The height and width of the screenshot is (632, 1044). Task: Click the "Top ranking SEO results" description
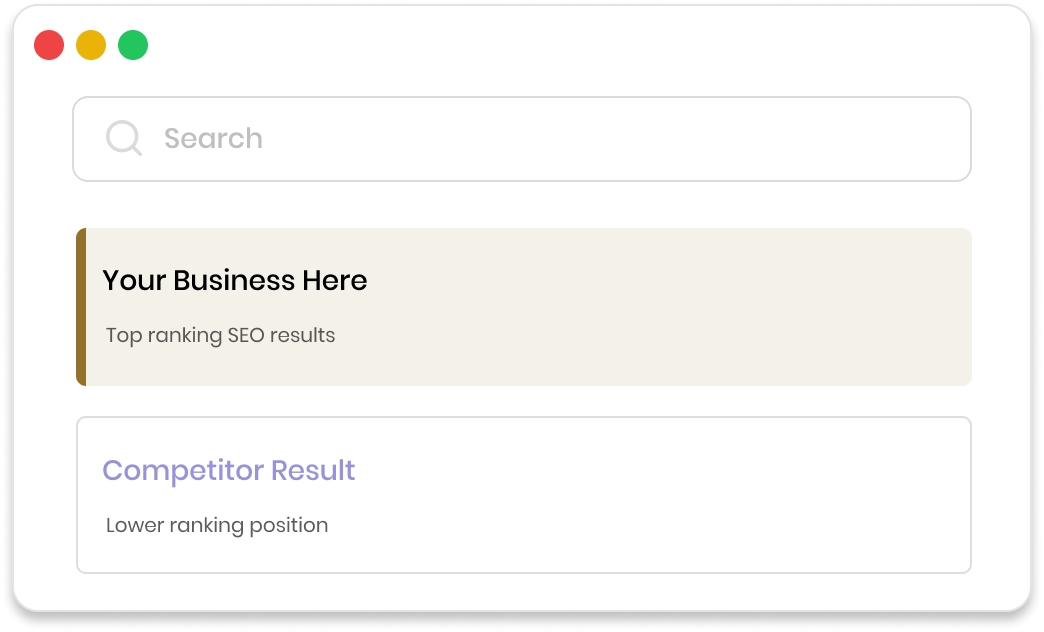click(220, 335)
